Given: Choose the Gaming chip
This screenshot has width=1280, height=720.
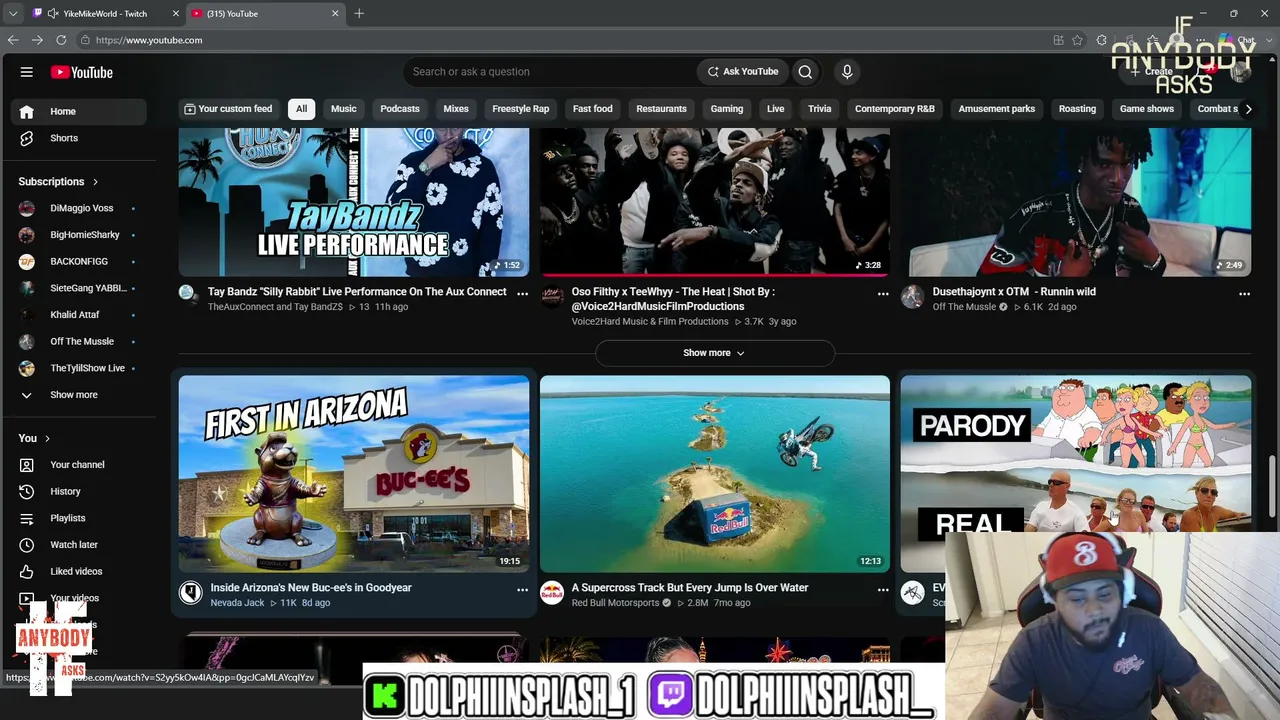Looking at the screenshot, I should coord(727,109).
